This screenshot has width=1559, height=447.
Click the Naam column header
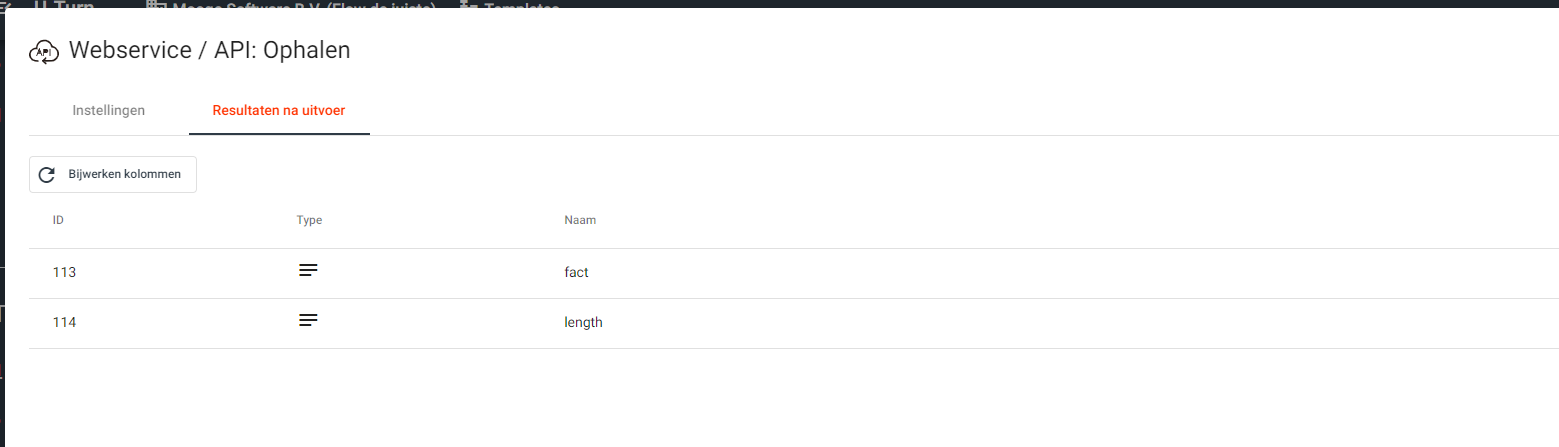pyautogui.click(x=580, y=220)
